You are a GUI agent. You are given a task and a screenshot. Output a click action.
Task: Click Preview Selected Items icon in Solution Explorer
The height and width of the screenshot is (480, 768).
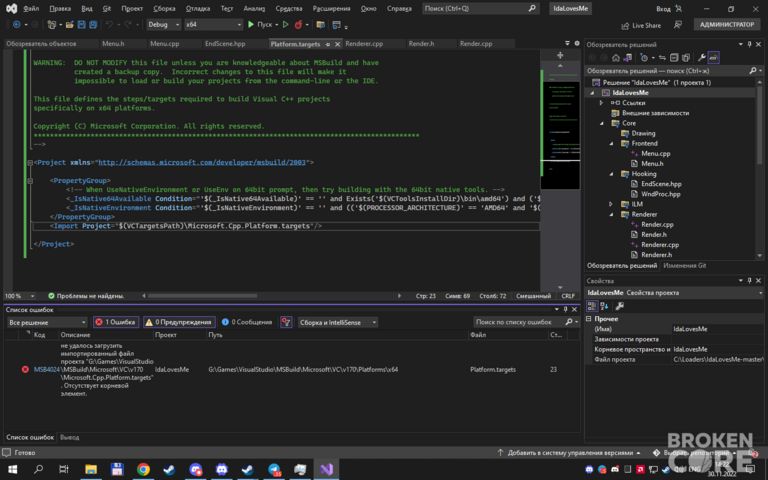coord(714,58)
